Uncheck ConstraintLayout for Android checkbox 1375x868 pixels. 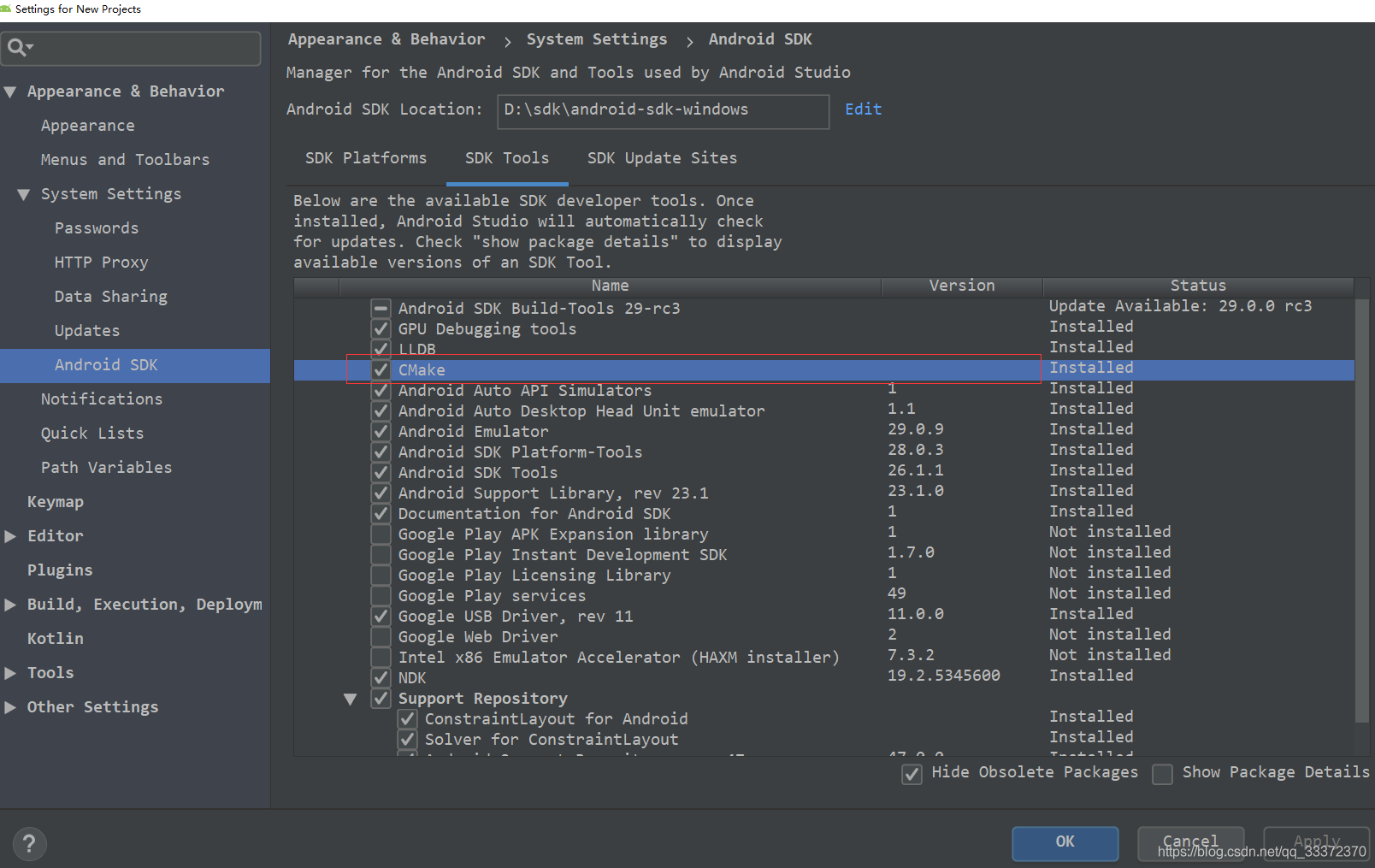(408, 718)
